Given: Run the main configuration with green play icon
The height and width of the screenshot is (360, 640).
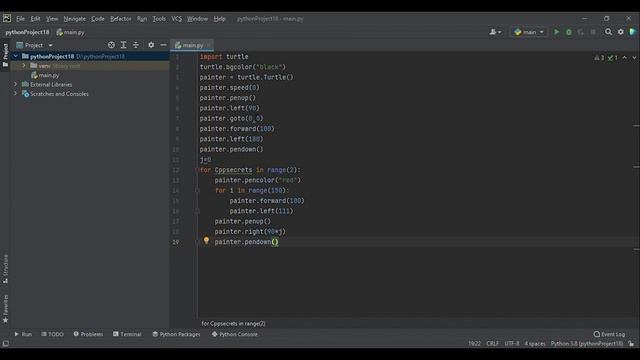Looking at the screenshot, I should (556, 32).
